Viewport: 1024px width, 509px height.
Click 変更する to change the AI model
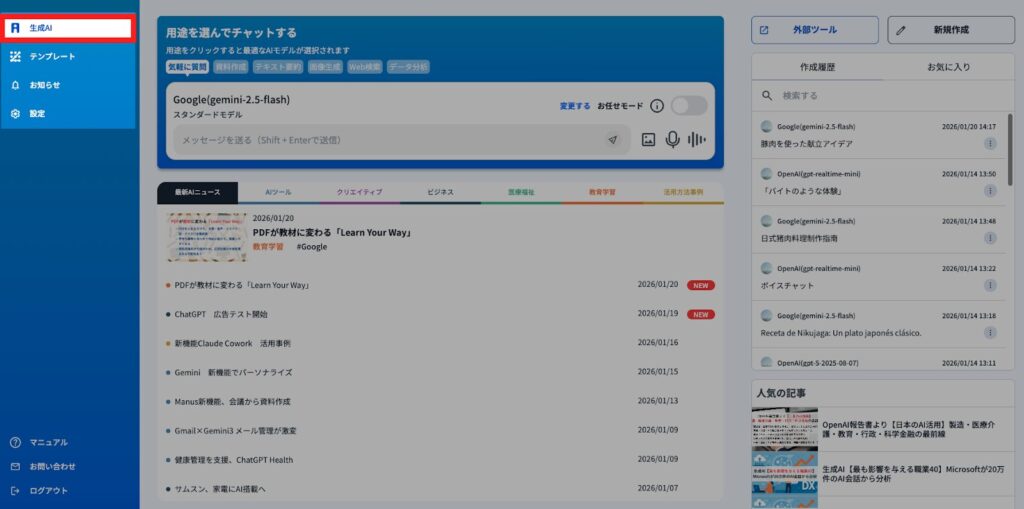(x=574, y=106)
